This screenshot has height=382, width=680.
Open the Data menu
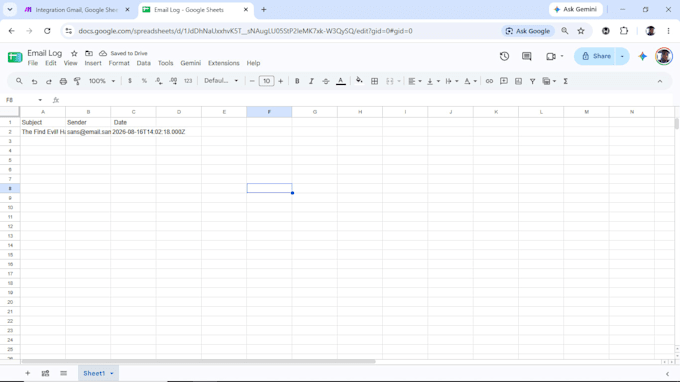click(144, 63)
